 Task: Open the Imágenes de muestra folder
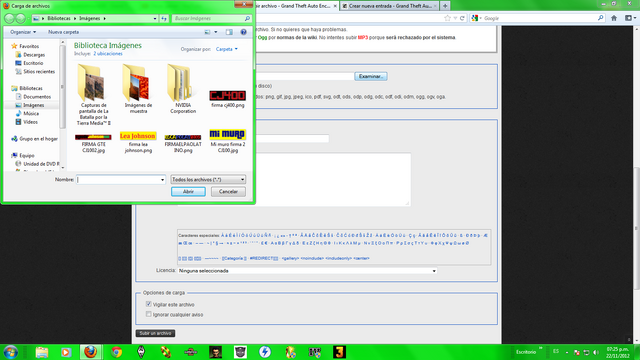[138, 90]
